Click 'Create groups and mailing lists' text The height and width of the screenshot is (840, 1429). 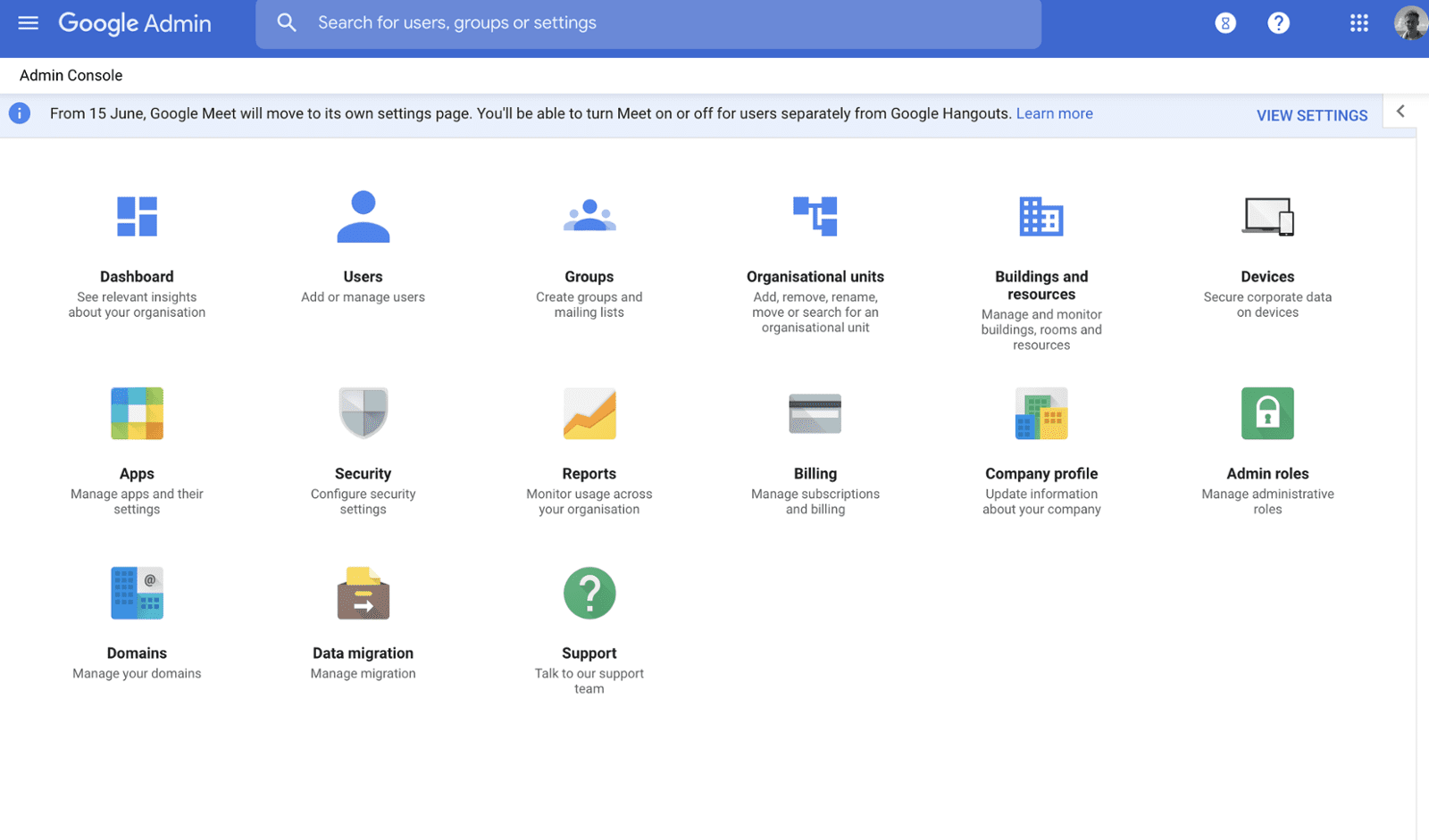tap(589, 304)
